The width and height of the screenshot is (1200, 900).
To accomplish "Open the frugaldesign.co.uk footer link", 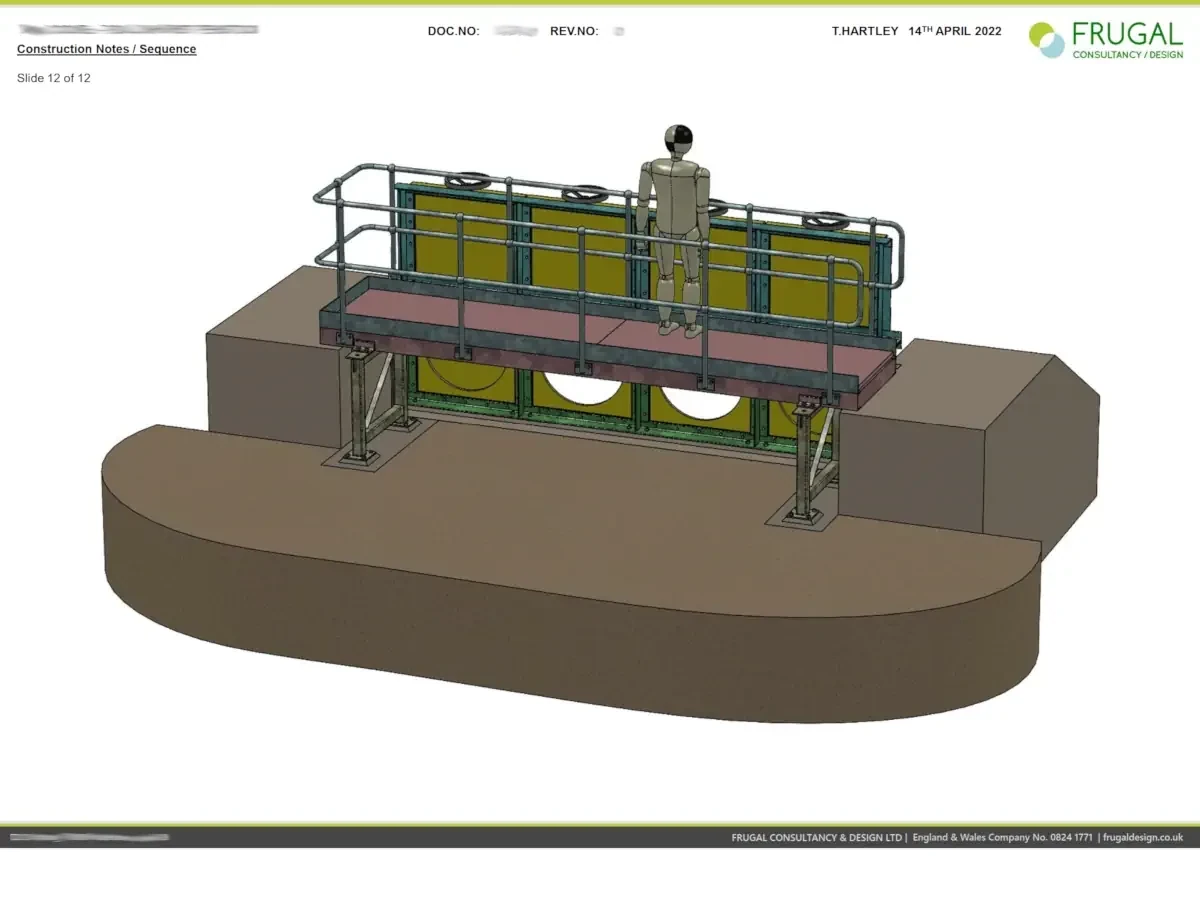I will tap(1143, 838).
